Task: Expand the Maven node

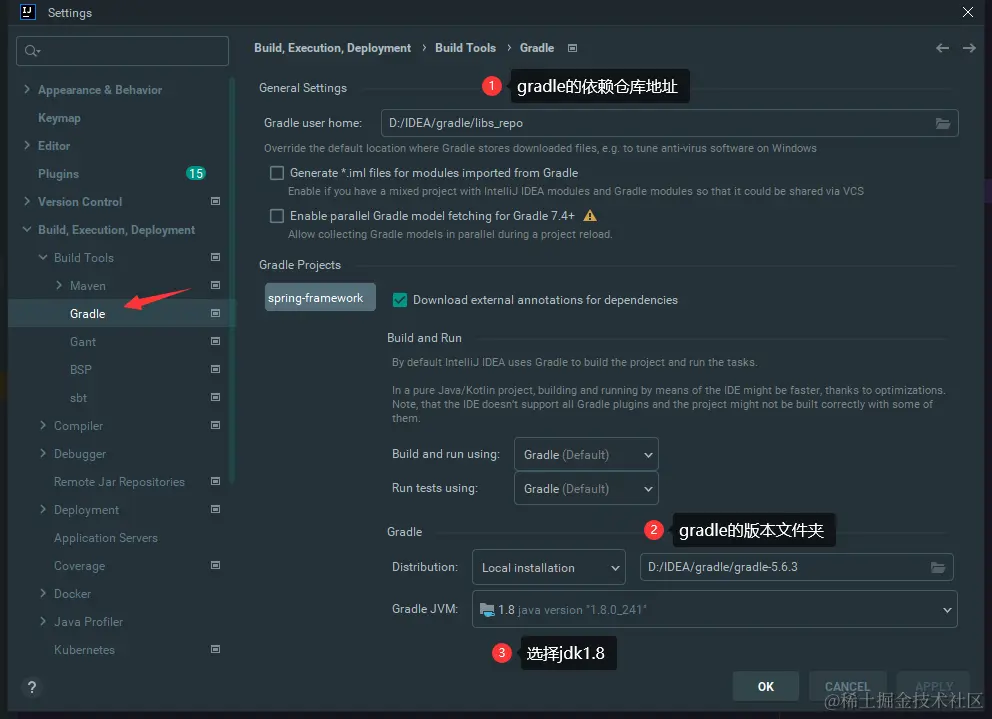Action: [59, 285]
